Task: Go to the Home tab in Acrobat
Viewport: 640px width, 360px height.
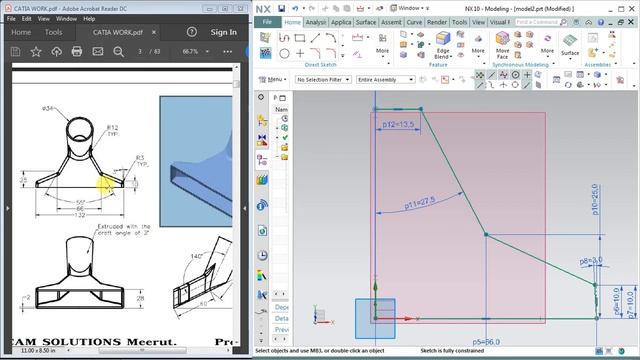Action: point(21,32)
